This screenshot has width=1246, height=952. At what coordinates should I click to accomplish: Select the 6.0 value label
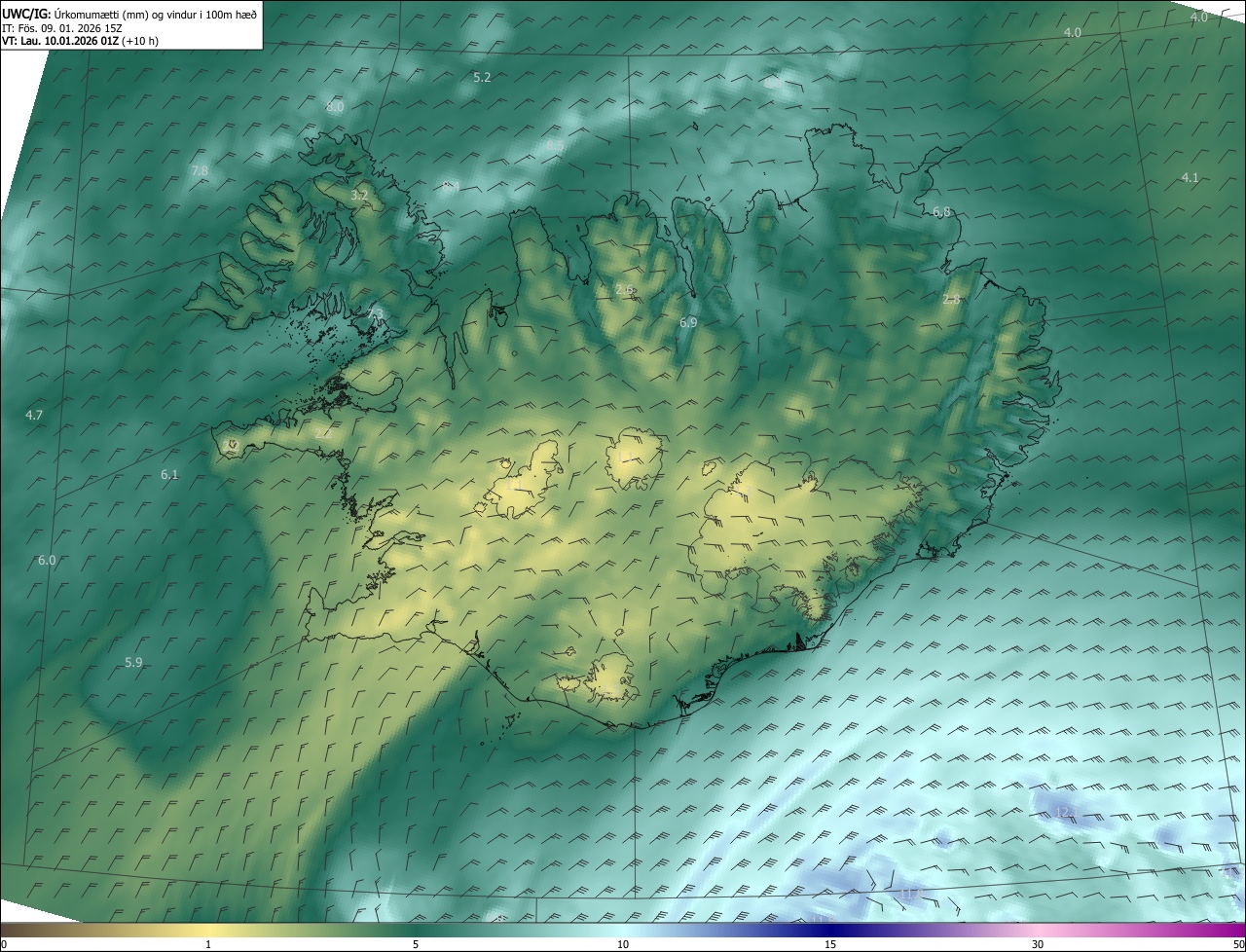[x=47, y=561]
